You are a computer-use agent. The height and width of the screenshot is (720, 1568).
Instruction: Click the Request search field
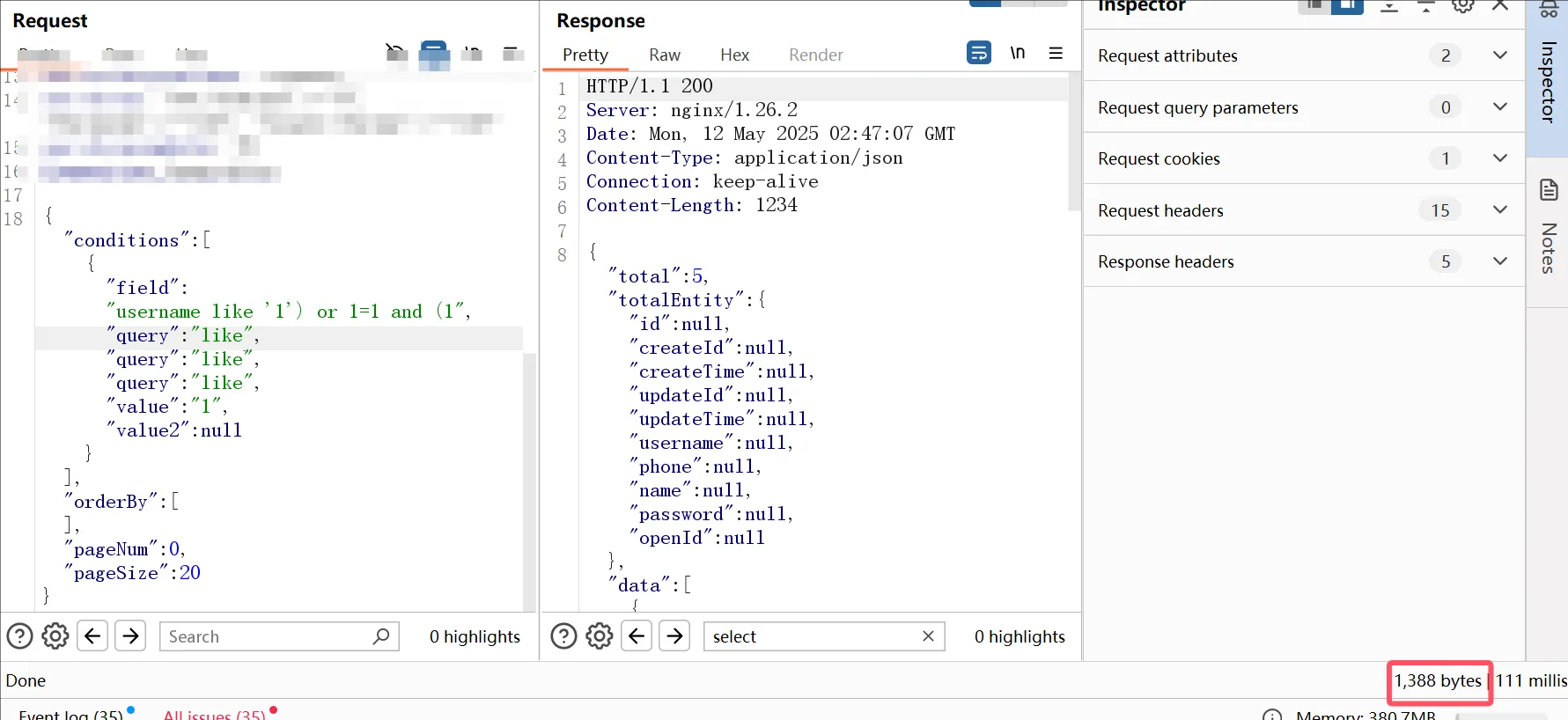(x=279, y=636)
